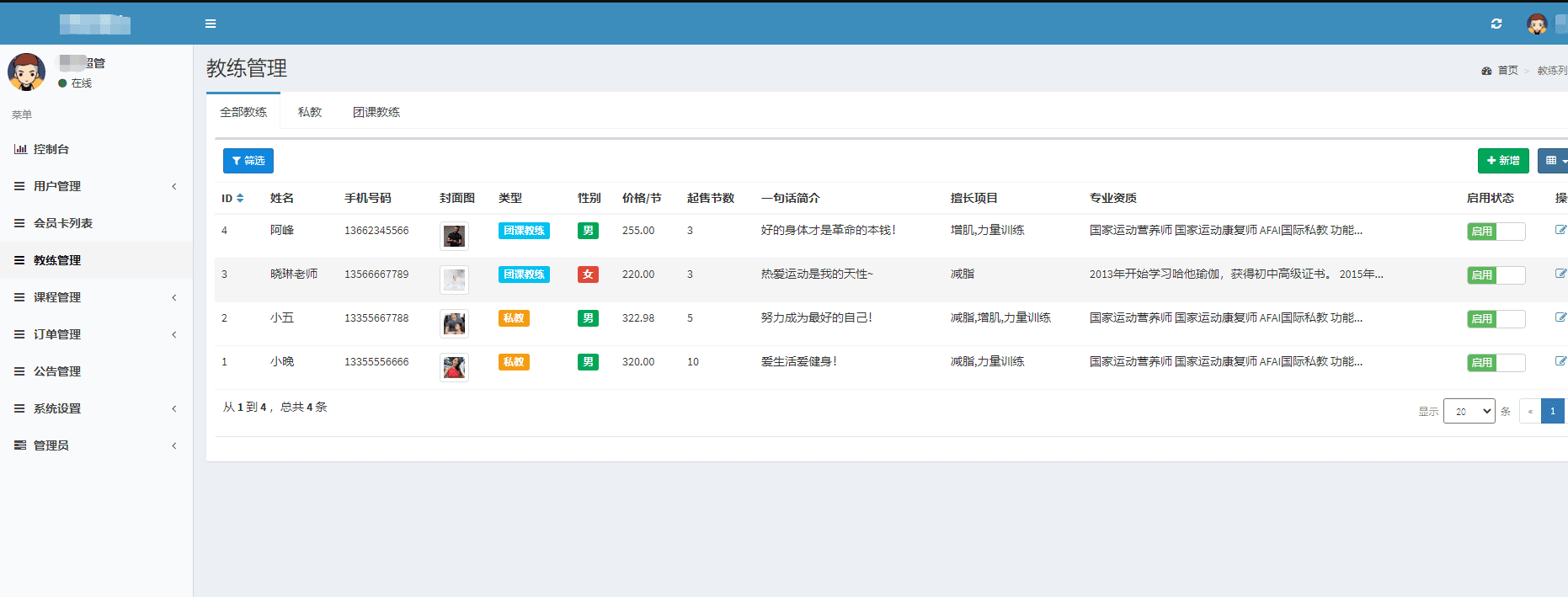This screenshot has height=597, width=1568.
Task: Click the edit icon for 小五 row
Action: tap(1560, 317)
